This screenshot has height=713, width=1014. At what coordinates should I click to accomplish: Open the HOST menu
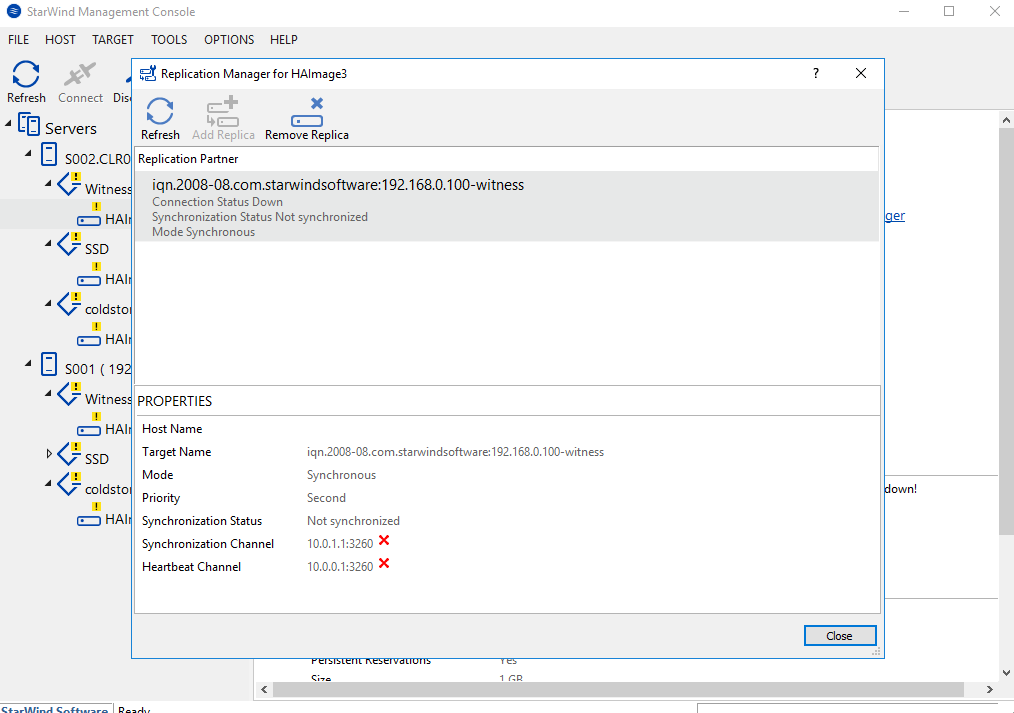coord(60,40)
